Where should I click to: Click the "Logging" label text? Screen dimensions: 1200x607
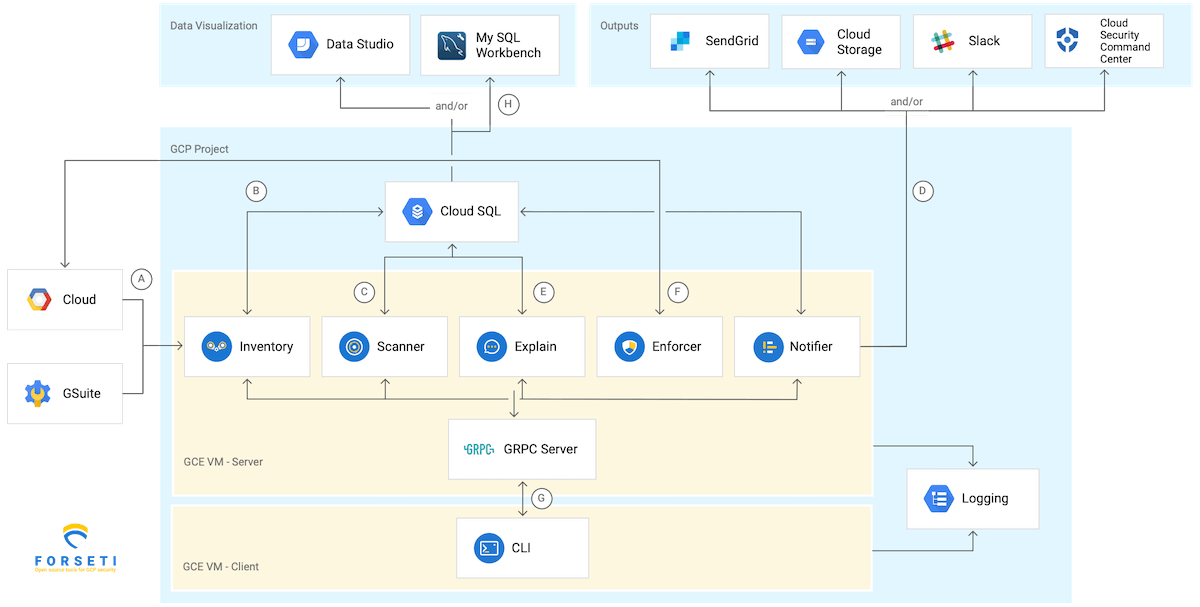tap(985, 498)
